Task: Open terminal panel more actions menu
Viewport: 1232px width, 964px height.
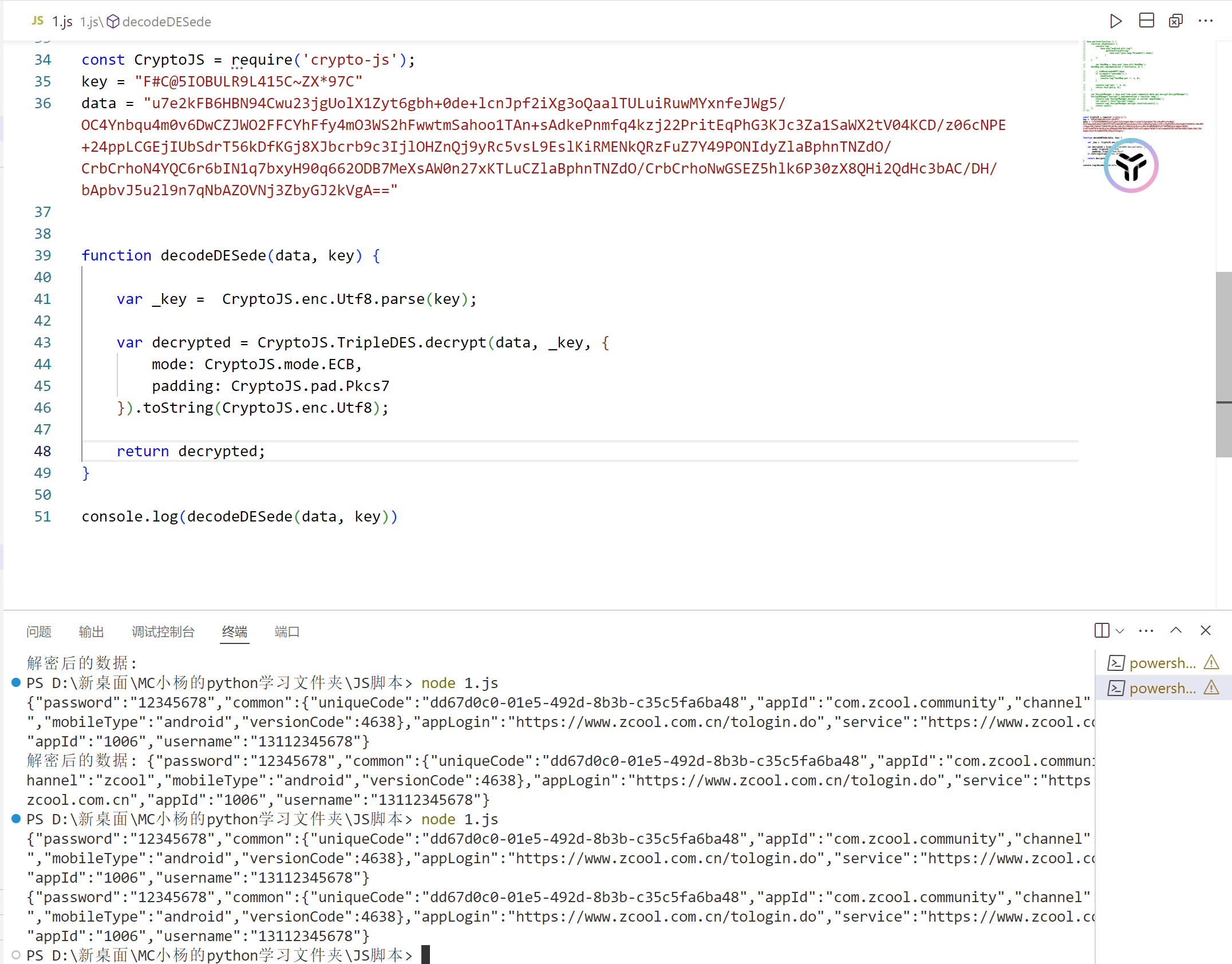Action: (1146, 631)
